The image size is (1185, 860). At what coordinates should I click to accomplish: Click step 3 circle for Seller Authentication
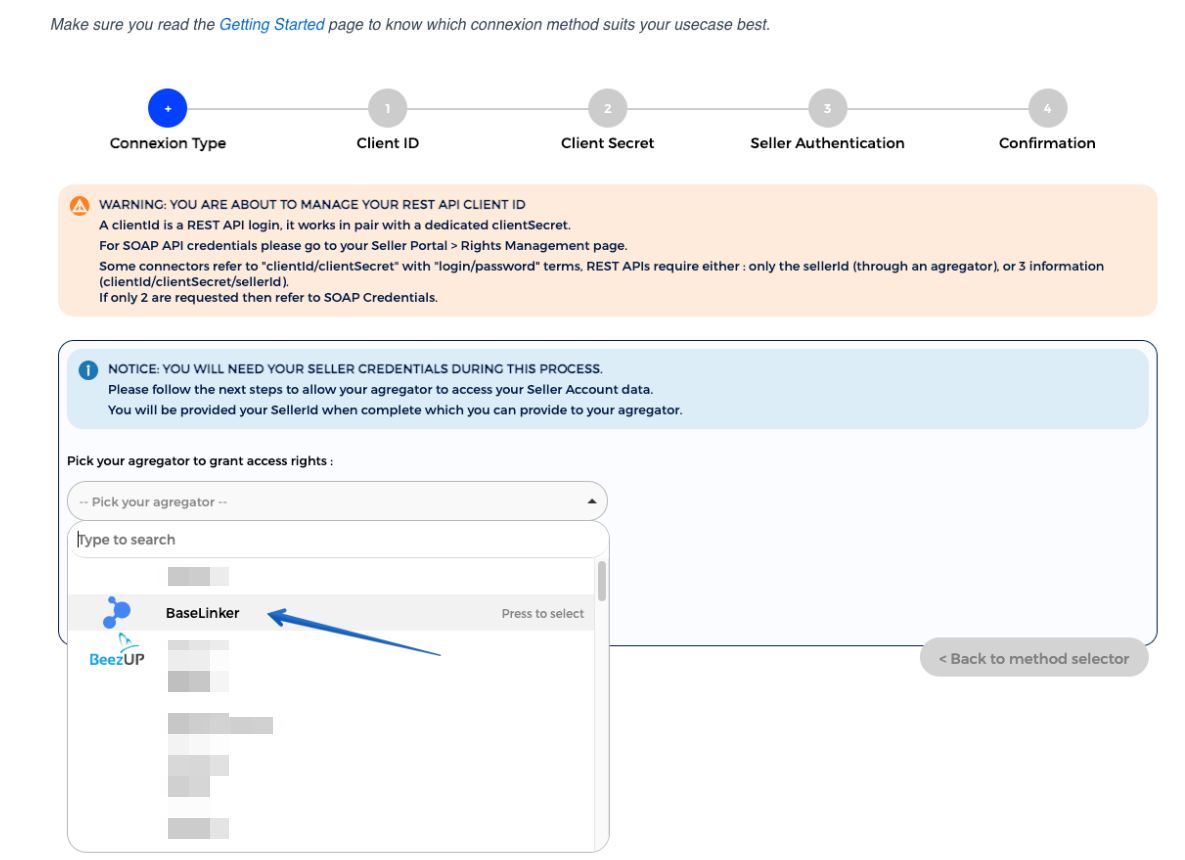(x=827, y=108)
